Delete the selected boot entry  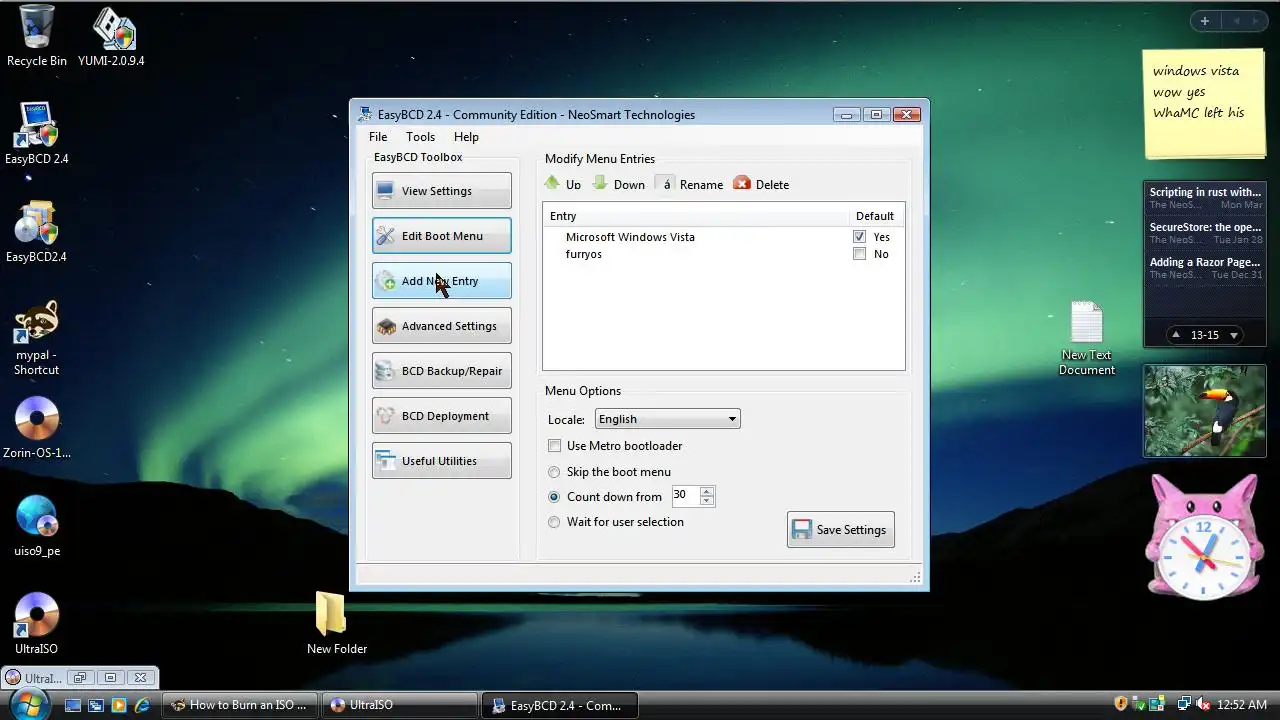762,184
